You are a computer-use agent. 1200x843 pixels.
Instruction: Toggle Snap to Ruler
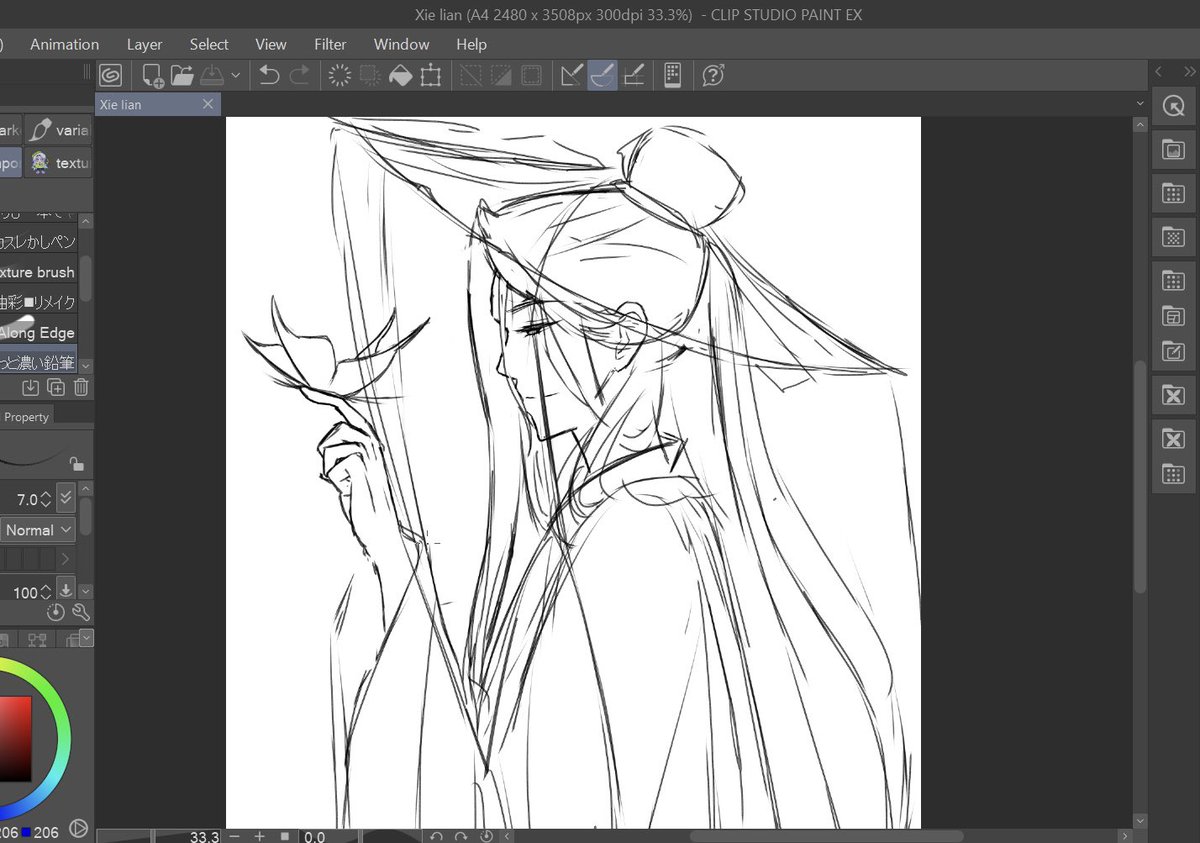tap(572, 75)
